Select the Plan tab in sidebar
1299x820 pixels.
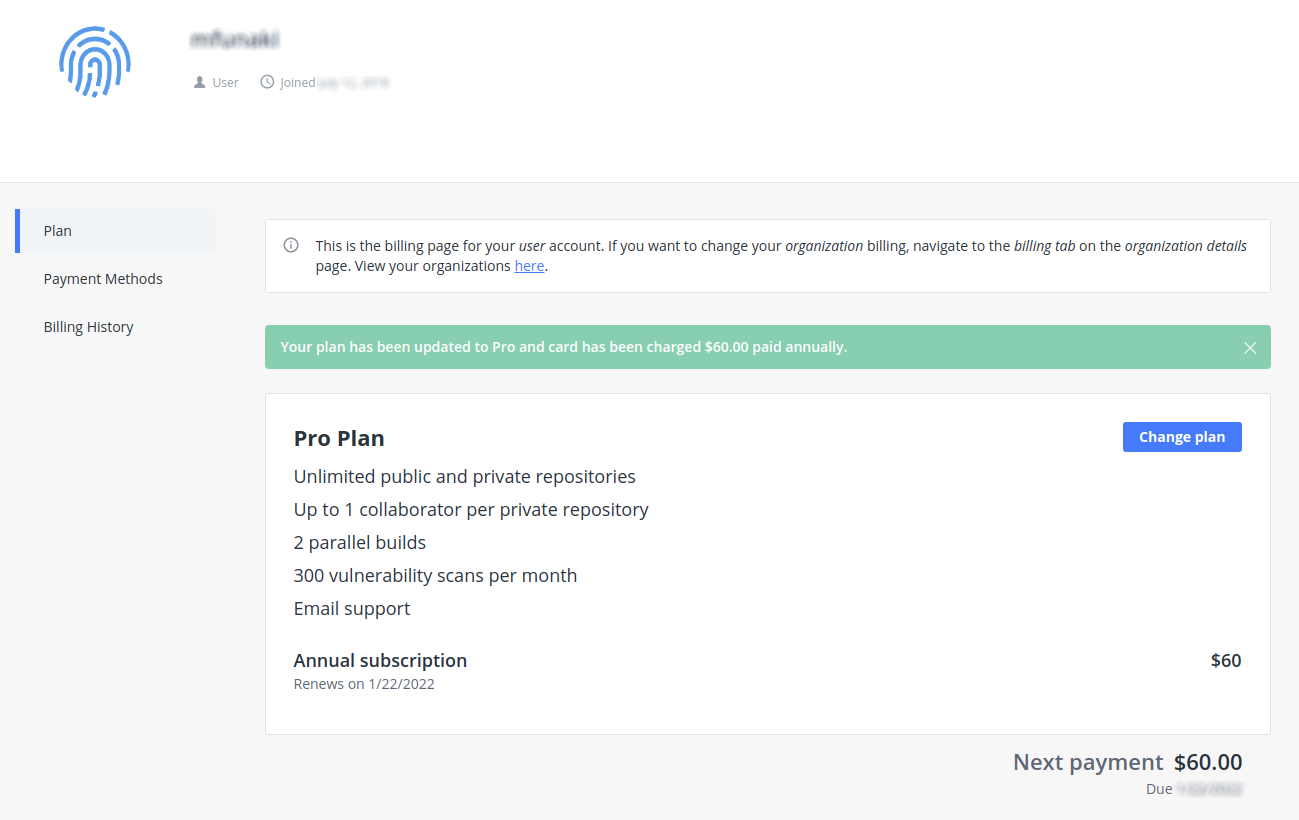pos(58,231)
